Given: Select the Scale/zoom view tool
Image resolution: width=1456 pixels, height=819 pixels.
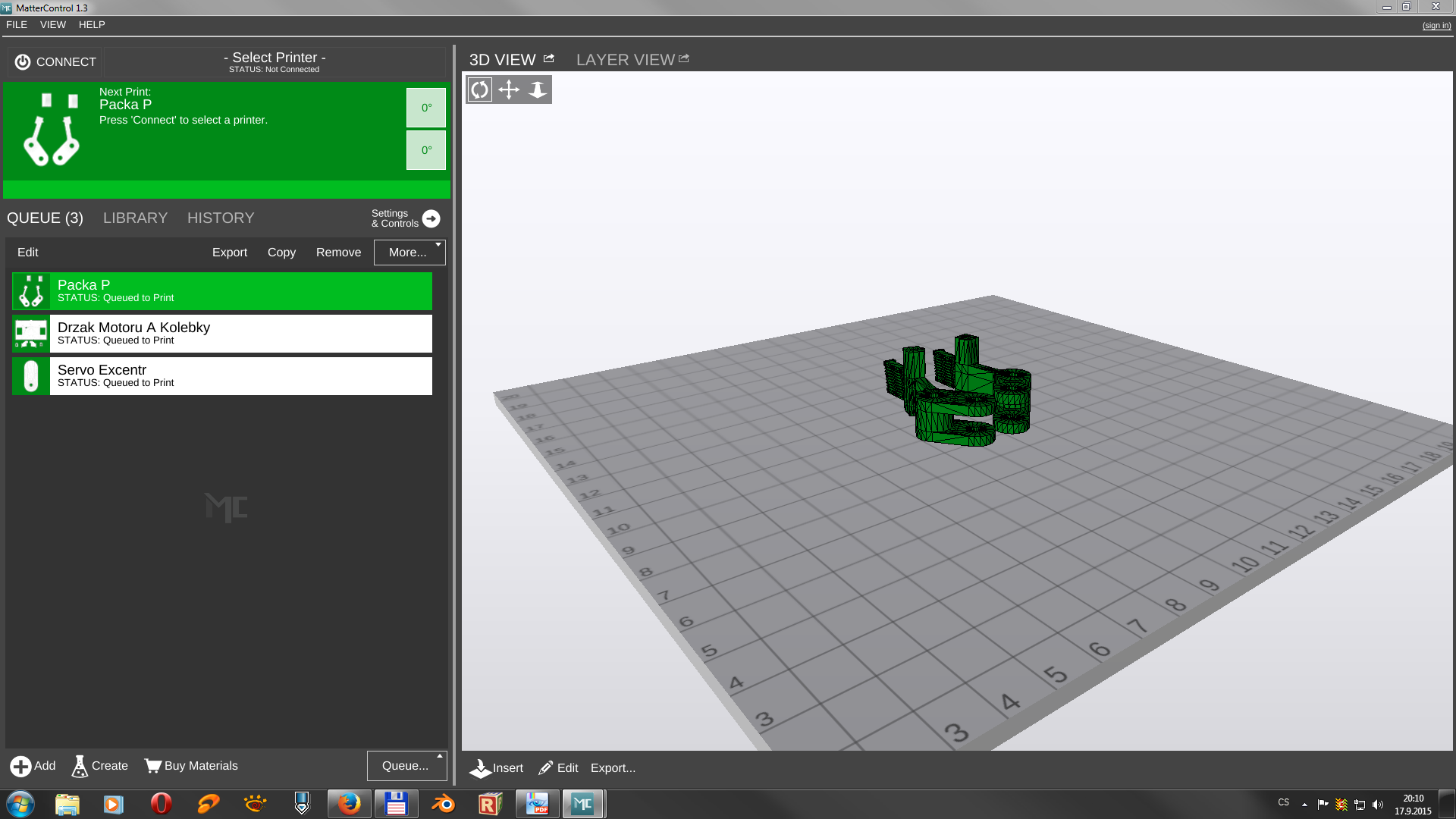Looking at the screenshot, I should click(x=538, y=89).
